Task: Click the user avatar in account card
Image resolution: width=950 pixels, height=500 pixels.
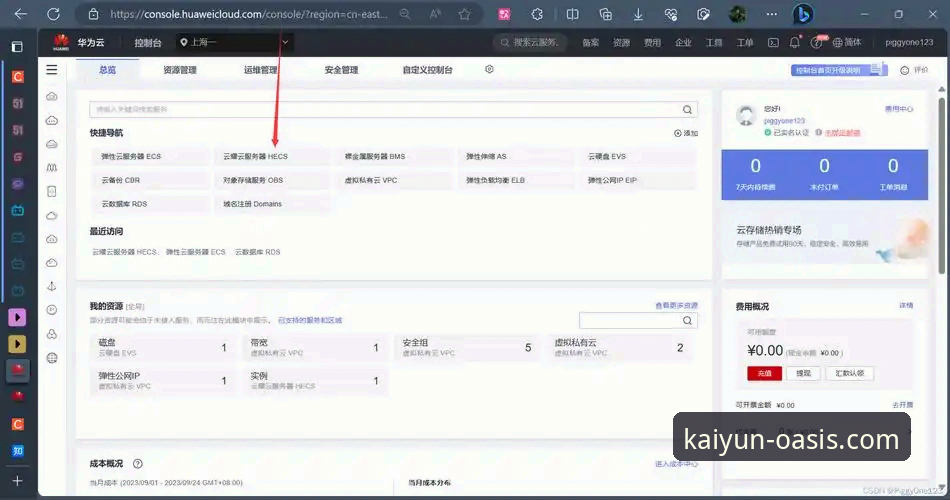Action: tap(746, 115)
